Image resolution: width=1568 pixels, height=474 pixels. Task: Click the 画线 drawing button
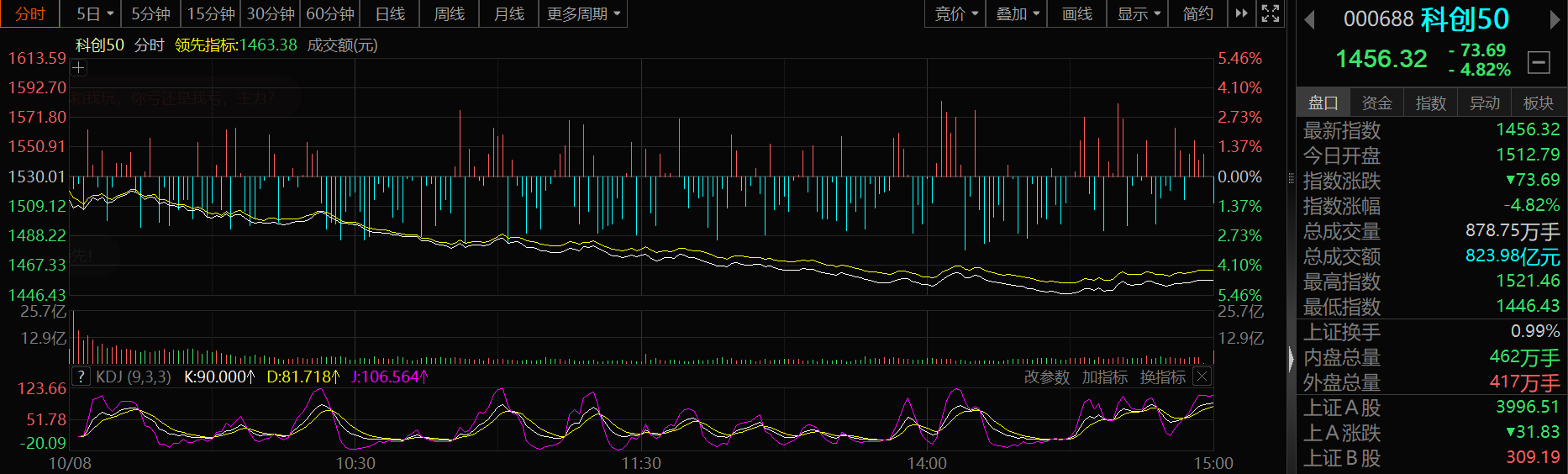click(1077, 13)
